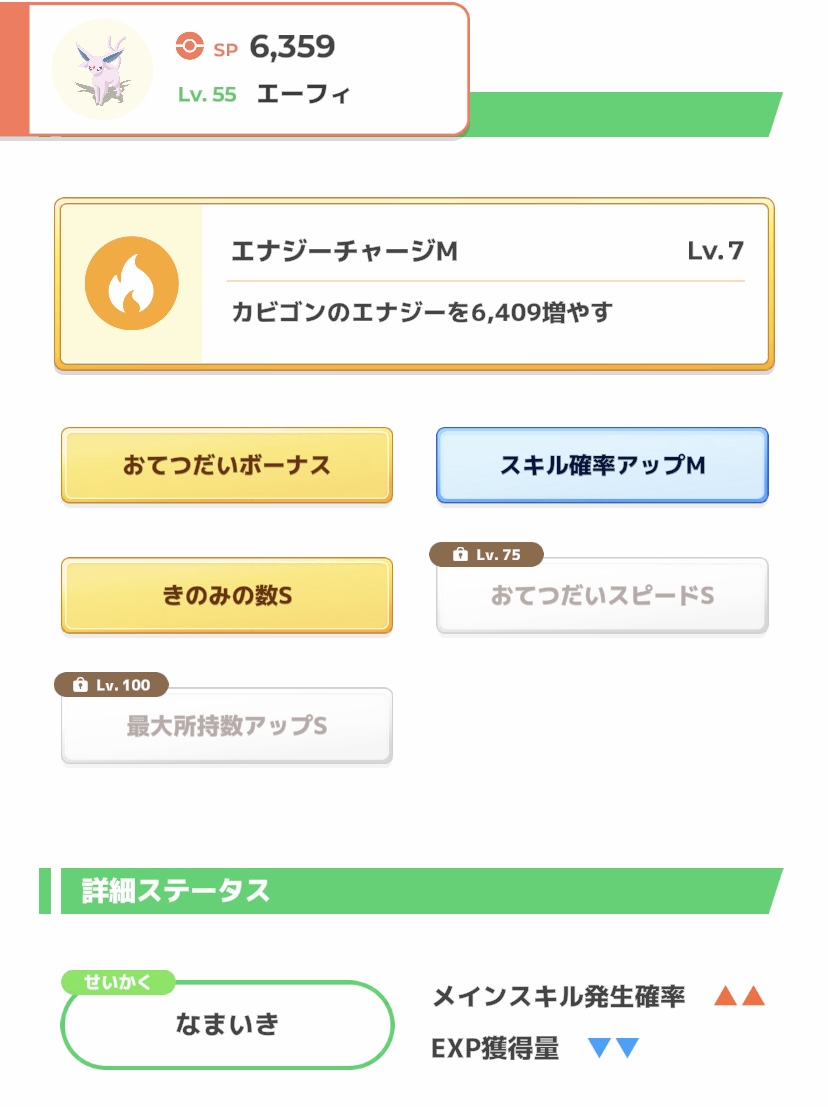The image size is (828, 1107).
Task: Click the lock icon on Lv. 75 badge
Action: click(460, 555)
